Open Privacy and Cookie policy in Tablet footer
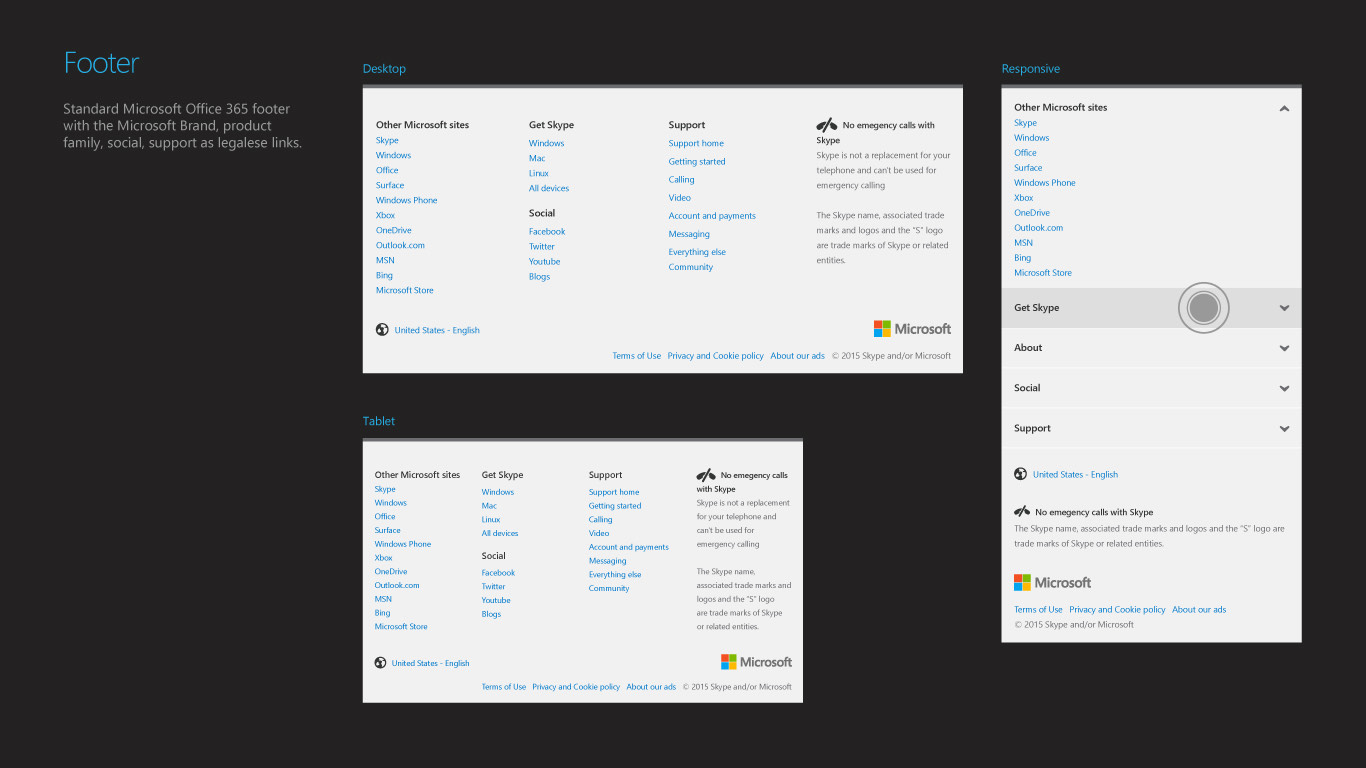This screenshot has height=768, width=1366. (576, 687)
